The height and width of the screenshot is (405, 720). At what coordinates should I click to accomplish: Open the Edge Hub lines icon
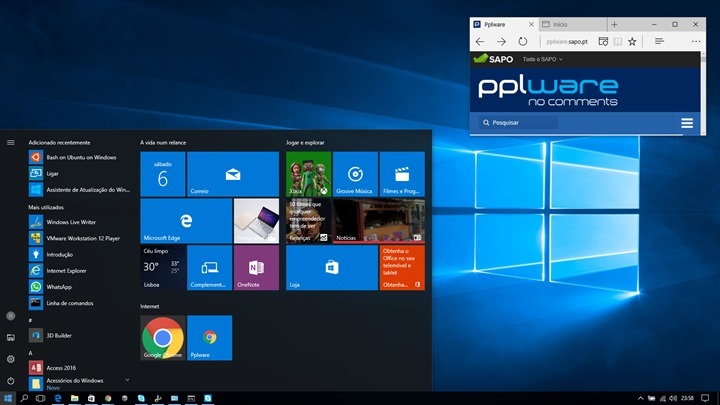pos(659,41)
